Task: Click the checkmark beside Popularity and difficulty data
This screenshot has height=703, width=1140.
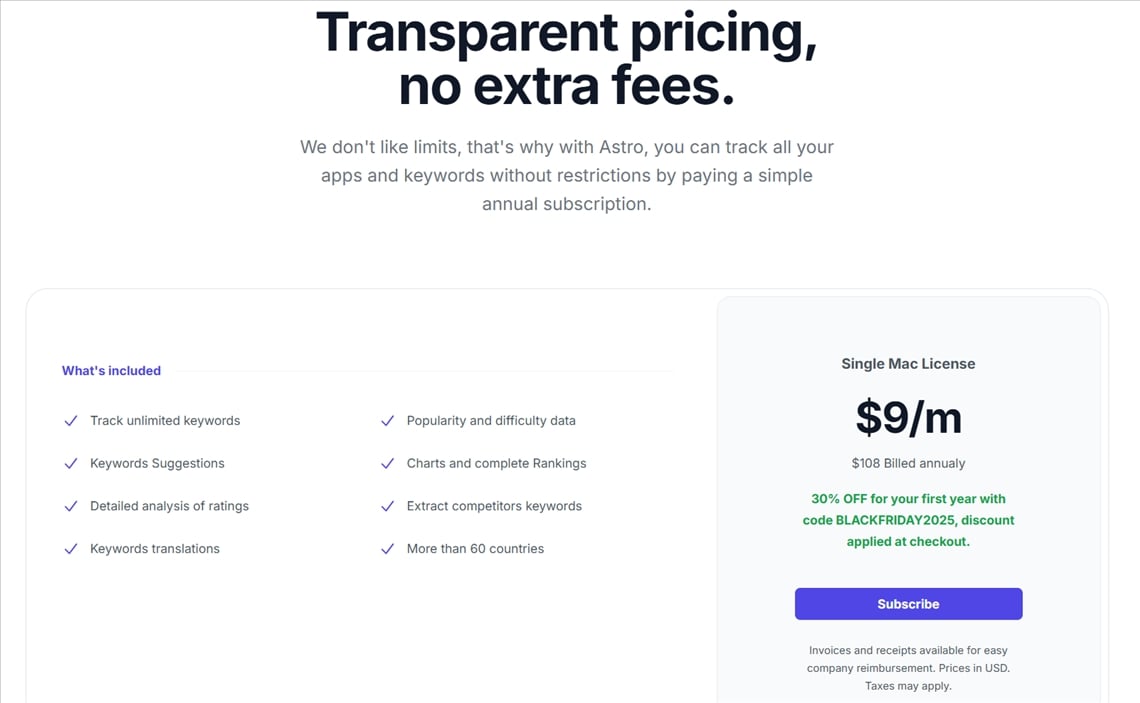Action: [x=387, y=421]
